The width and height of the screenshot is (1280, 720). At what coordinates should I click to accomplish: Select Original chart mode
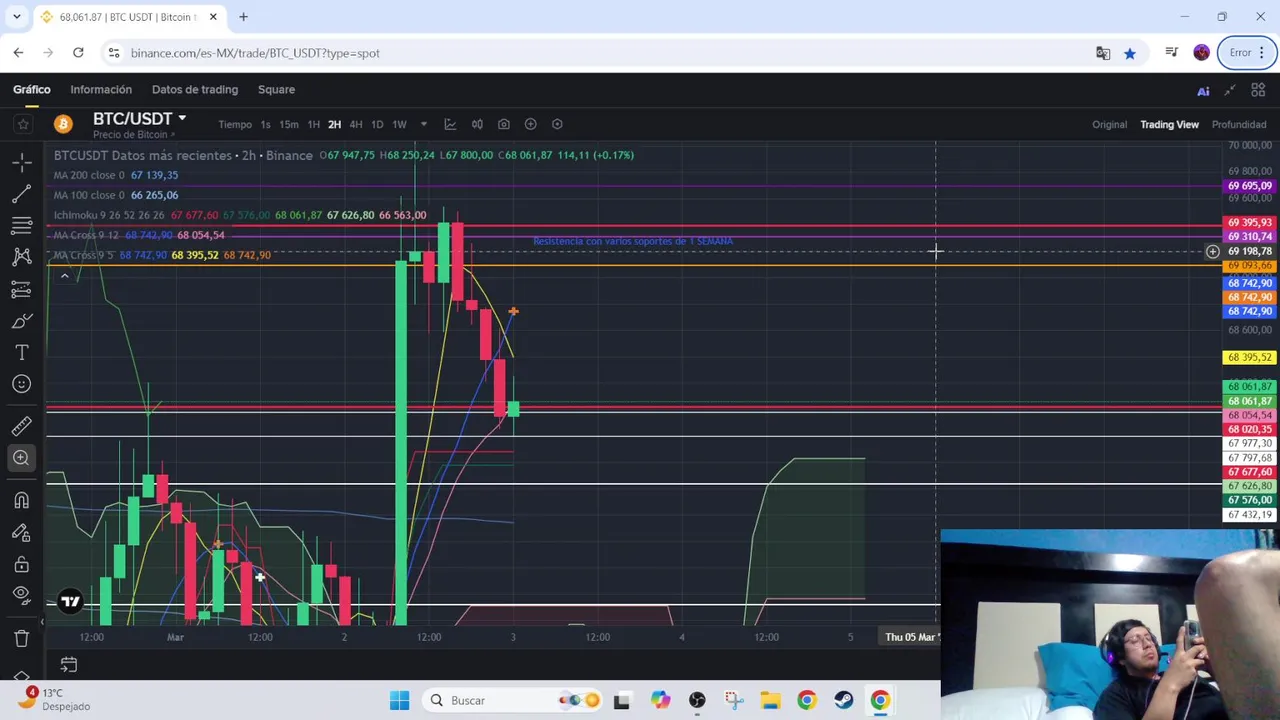pyautogui.click(x=1109, y=124)
